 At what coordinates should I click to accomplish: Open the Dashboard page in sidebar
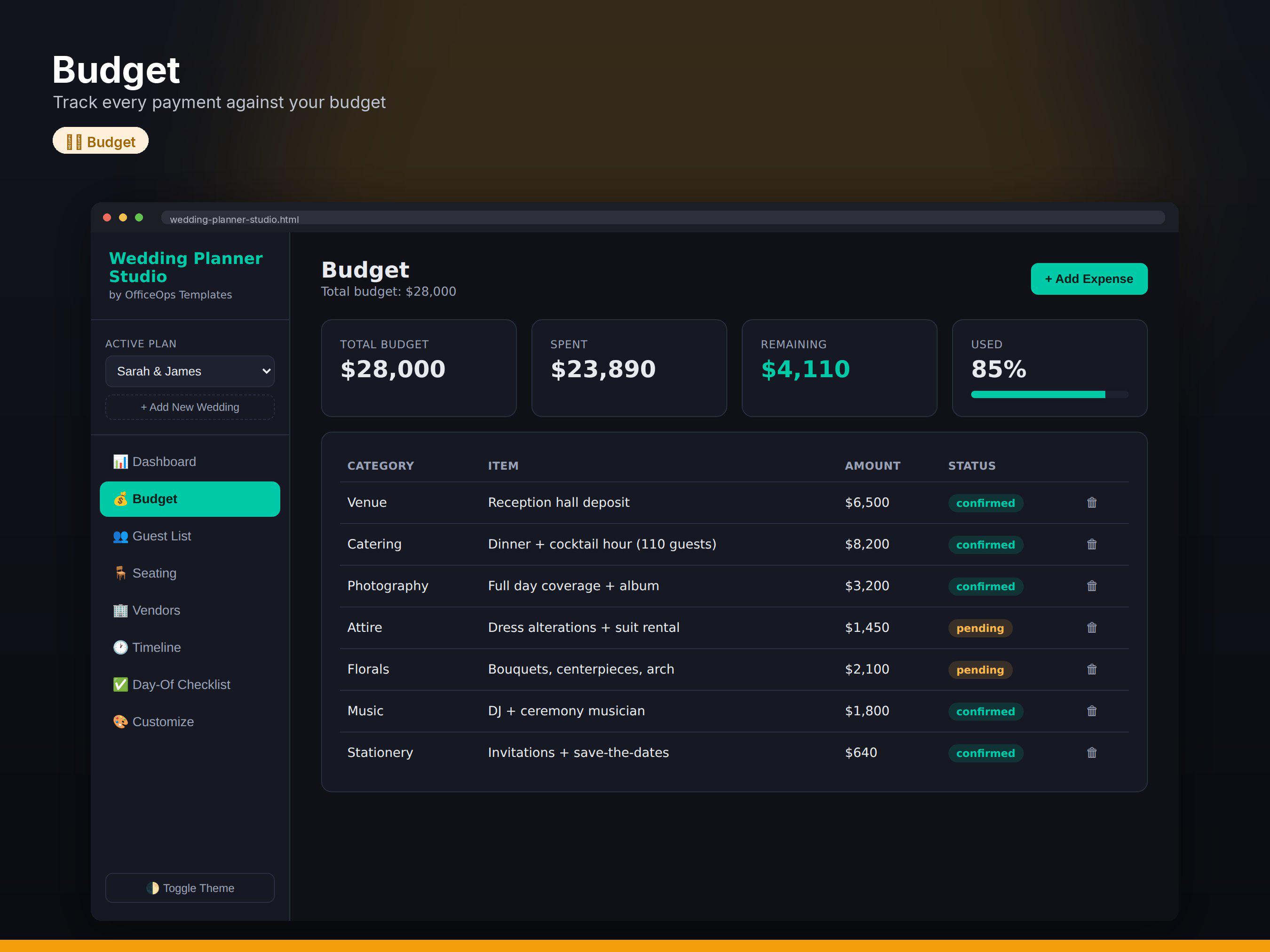tap(190, 462)
